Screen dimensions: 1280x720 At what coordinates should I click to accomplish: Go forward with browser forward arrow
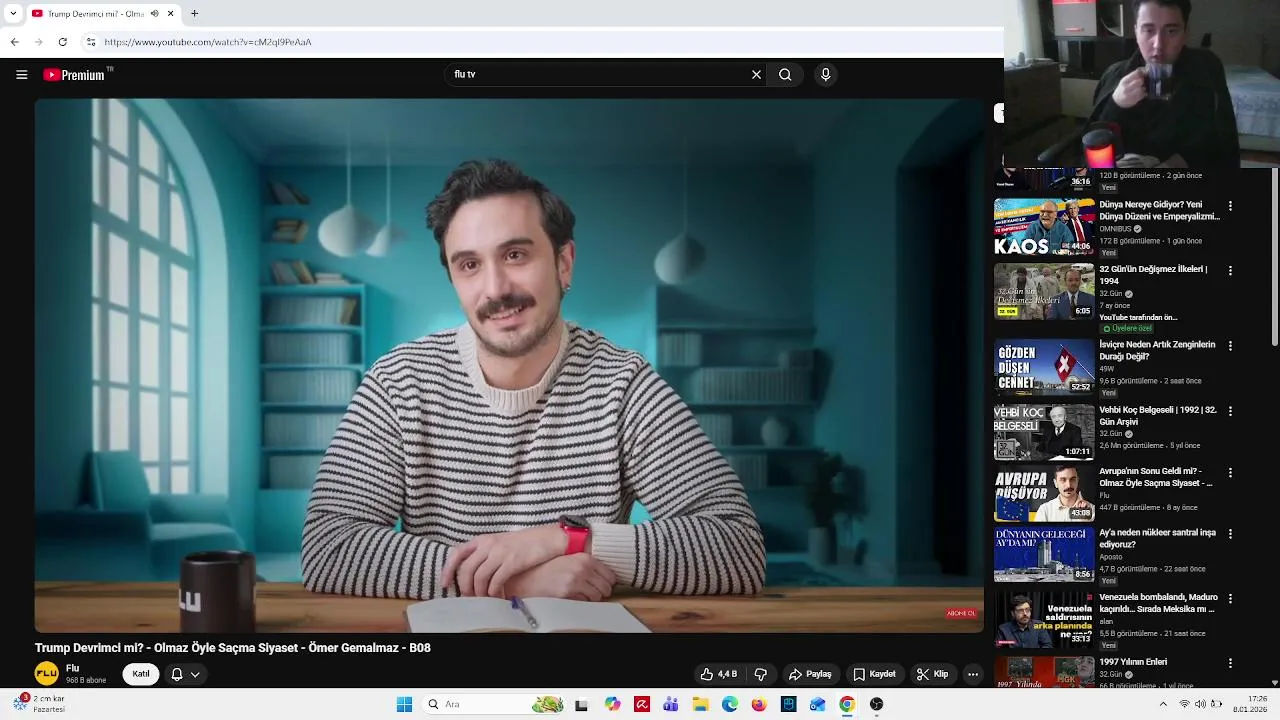click(x=38, y=42)
